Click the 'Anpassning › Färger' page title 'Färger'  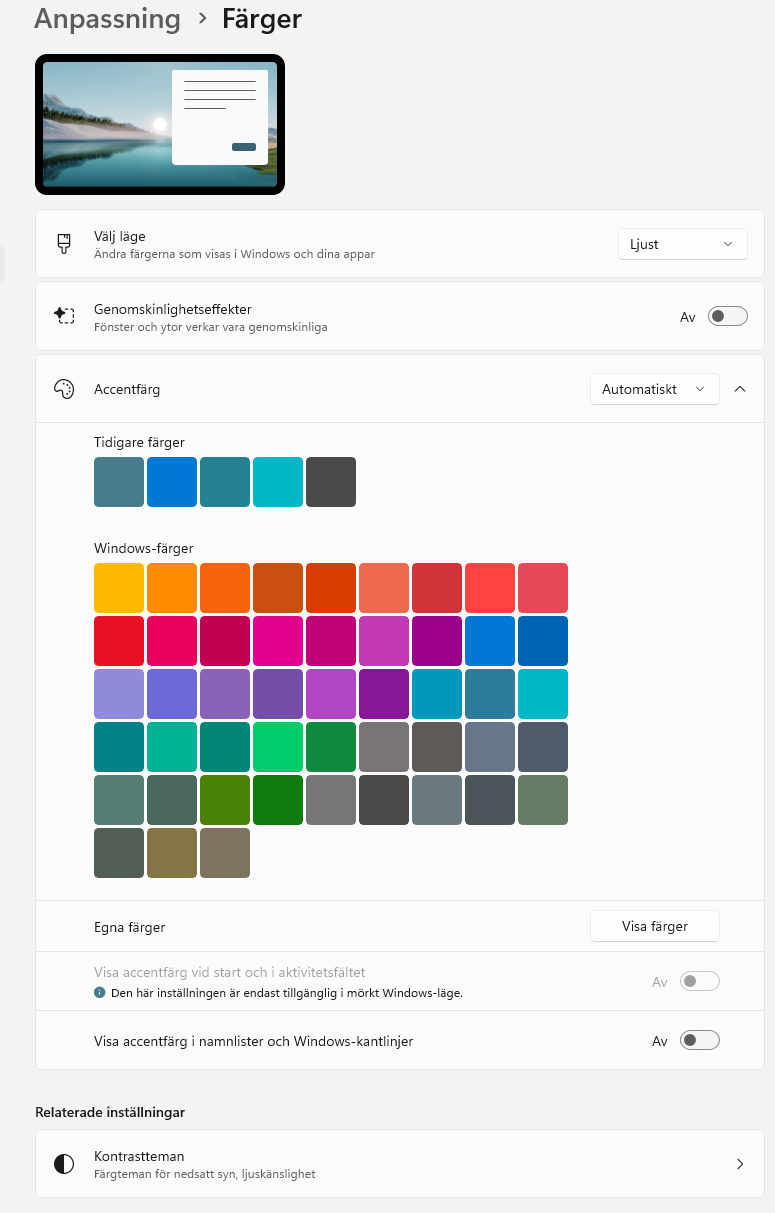pos(262,18)
